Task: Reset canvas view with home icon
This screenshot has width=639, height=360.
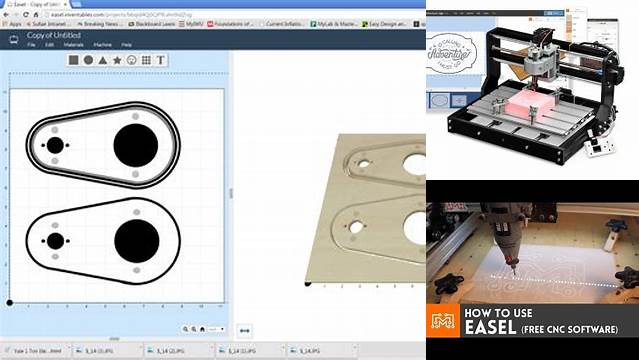Action: pos(202,329)
